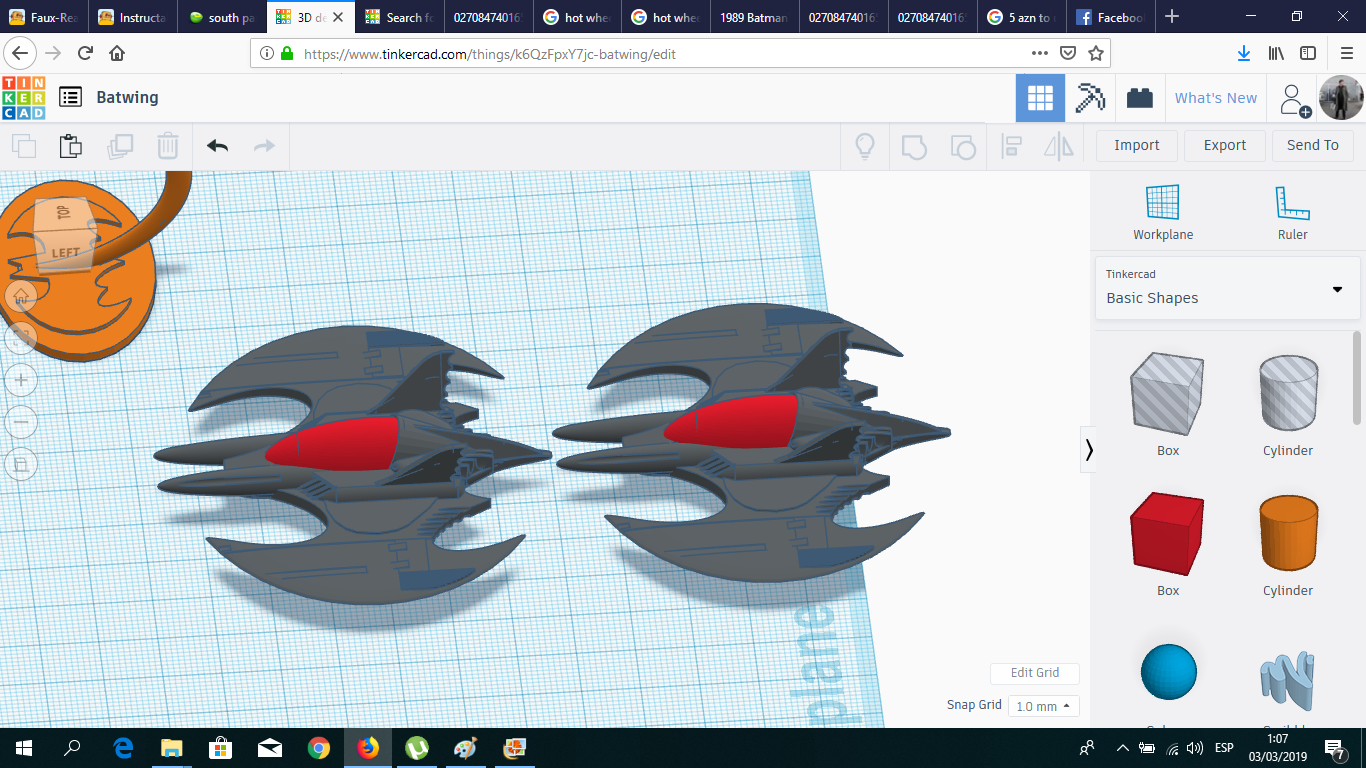Image resolution: width=1366 pixels, height=768 pixels.
Task: Click the Export button
Action: click(x=1225, y=145)
